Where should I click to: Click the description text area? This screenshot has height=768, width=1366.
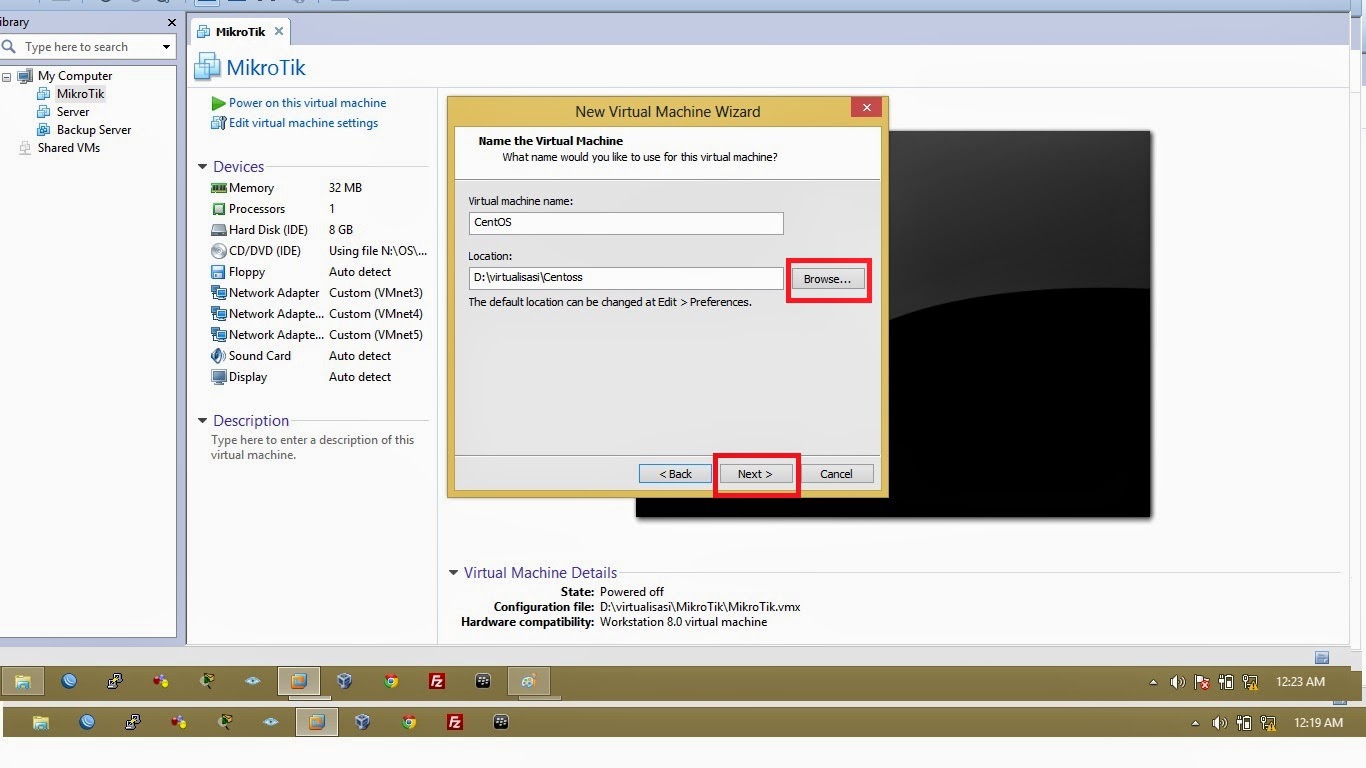pyautogui.click(x=312, y=447)
